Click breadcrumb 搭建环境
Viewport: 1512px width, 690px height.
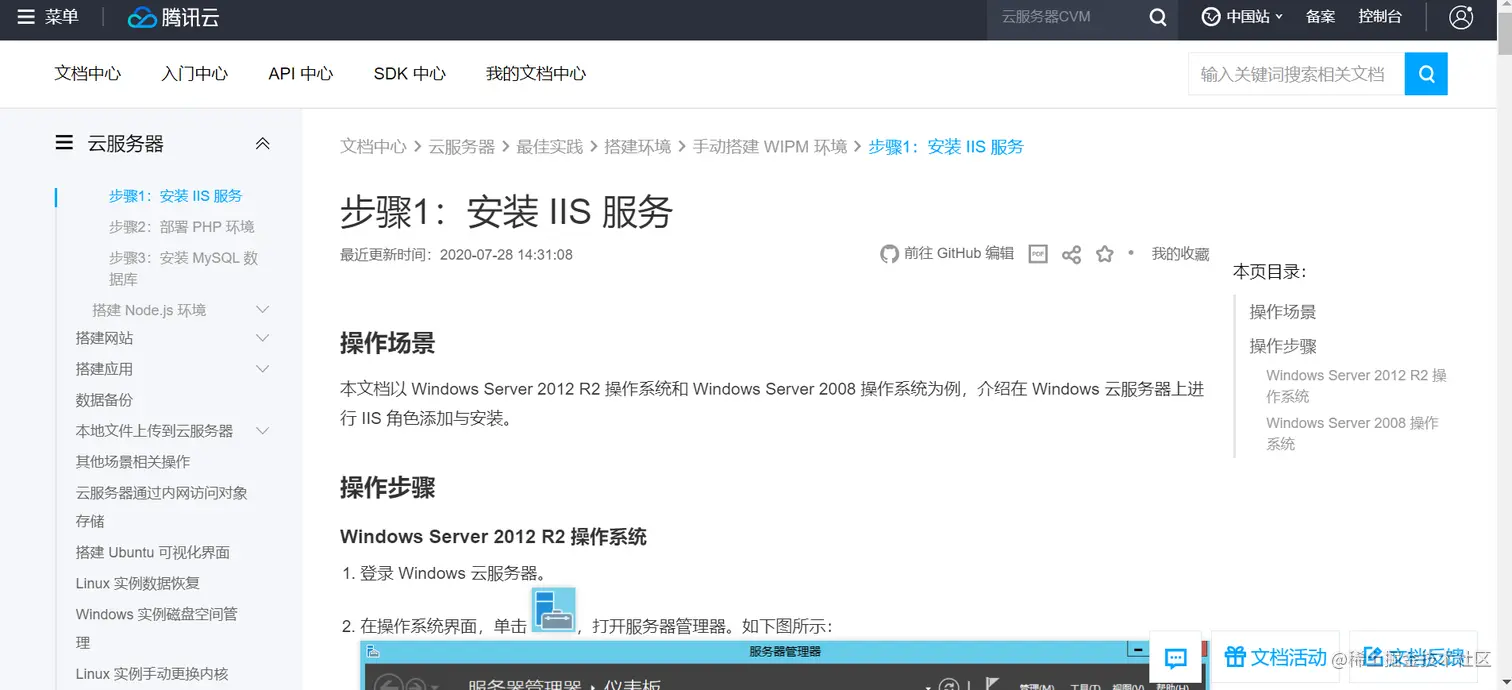pyautogui.click(x=638, y=146)
